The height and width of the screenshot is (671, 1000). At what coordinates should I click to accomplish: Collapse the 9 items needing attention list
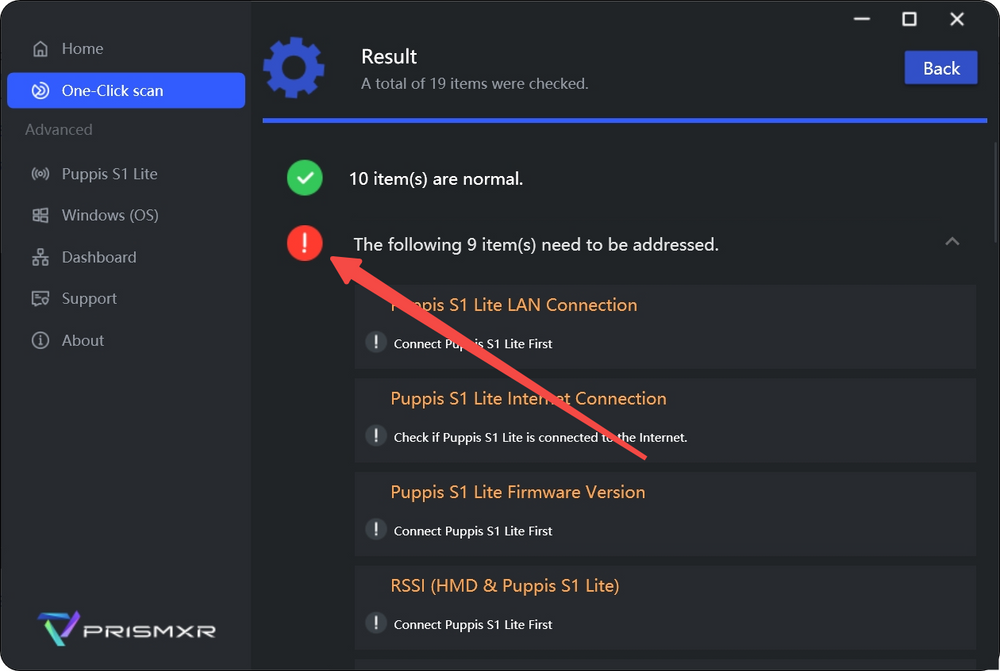click(952, 242)
